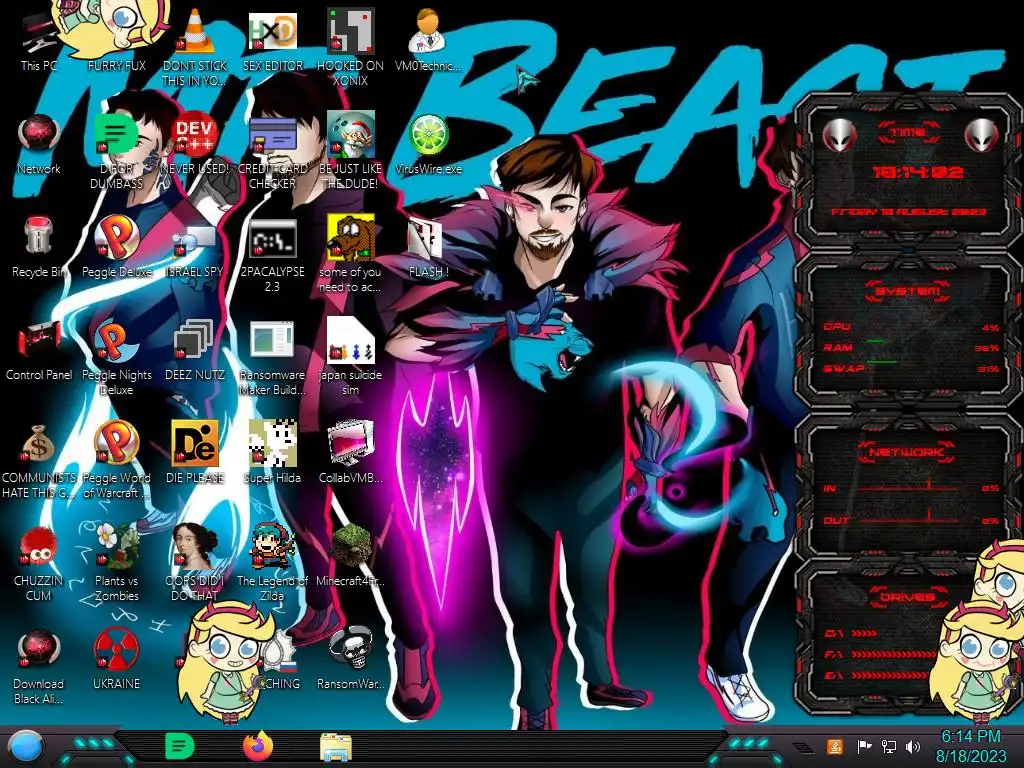1024x768 pixels.
Task: Open the green chat-bubble icon on desktop
Action: (117, 135)
